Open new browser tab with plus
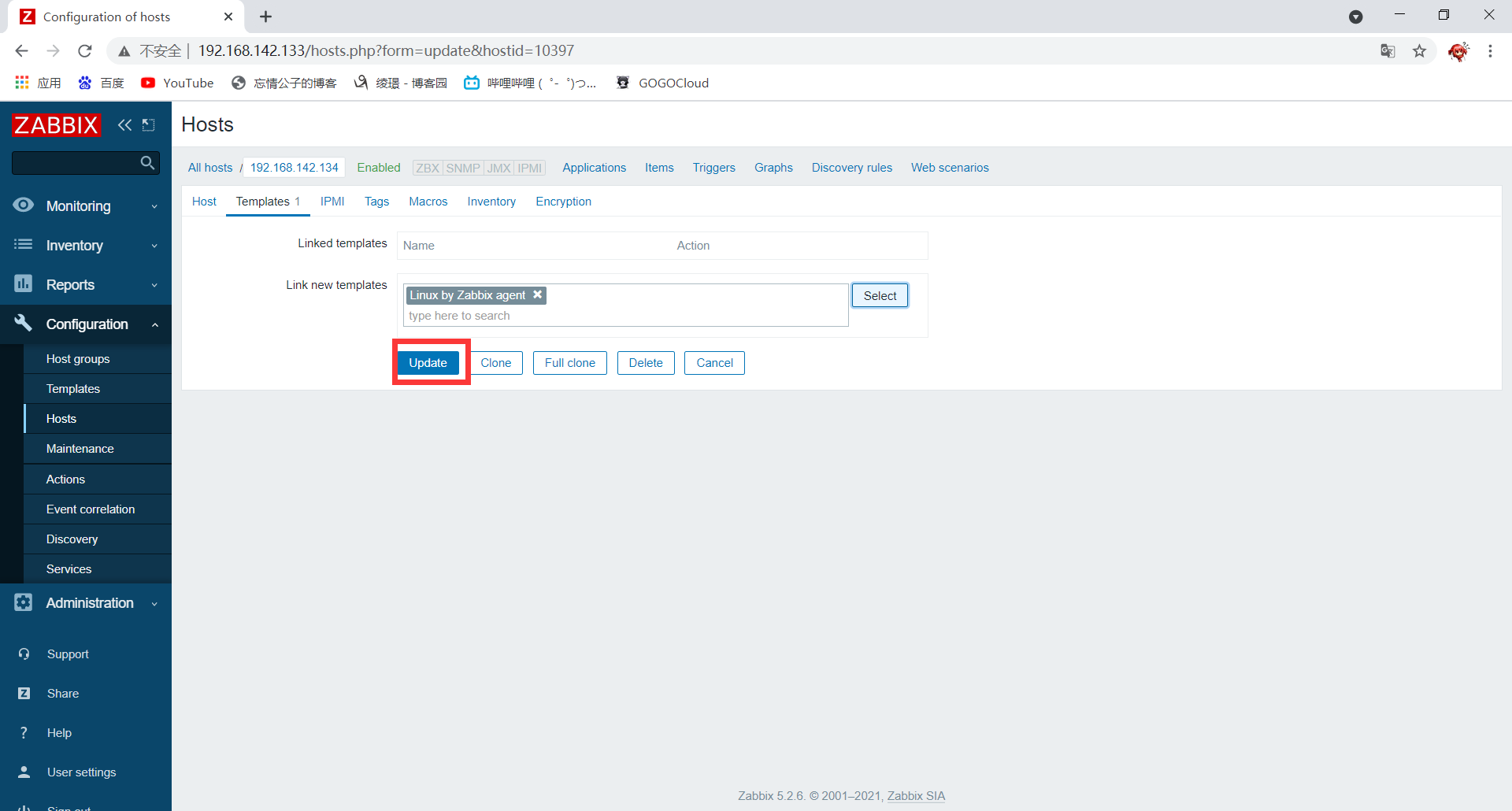The image size is (1512, 811). [x=266, y=17]
